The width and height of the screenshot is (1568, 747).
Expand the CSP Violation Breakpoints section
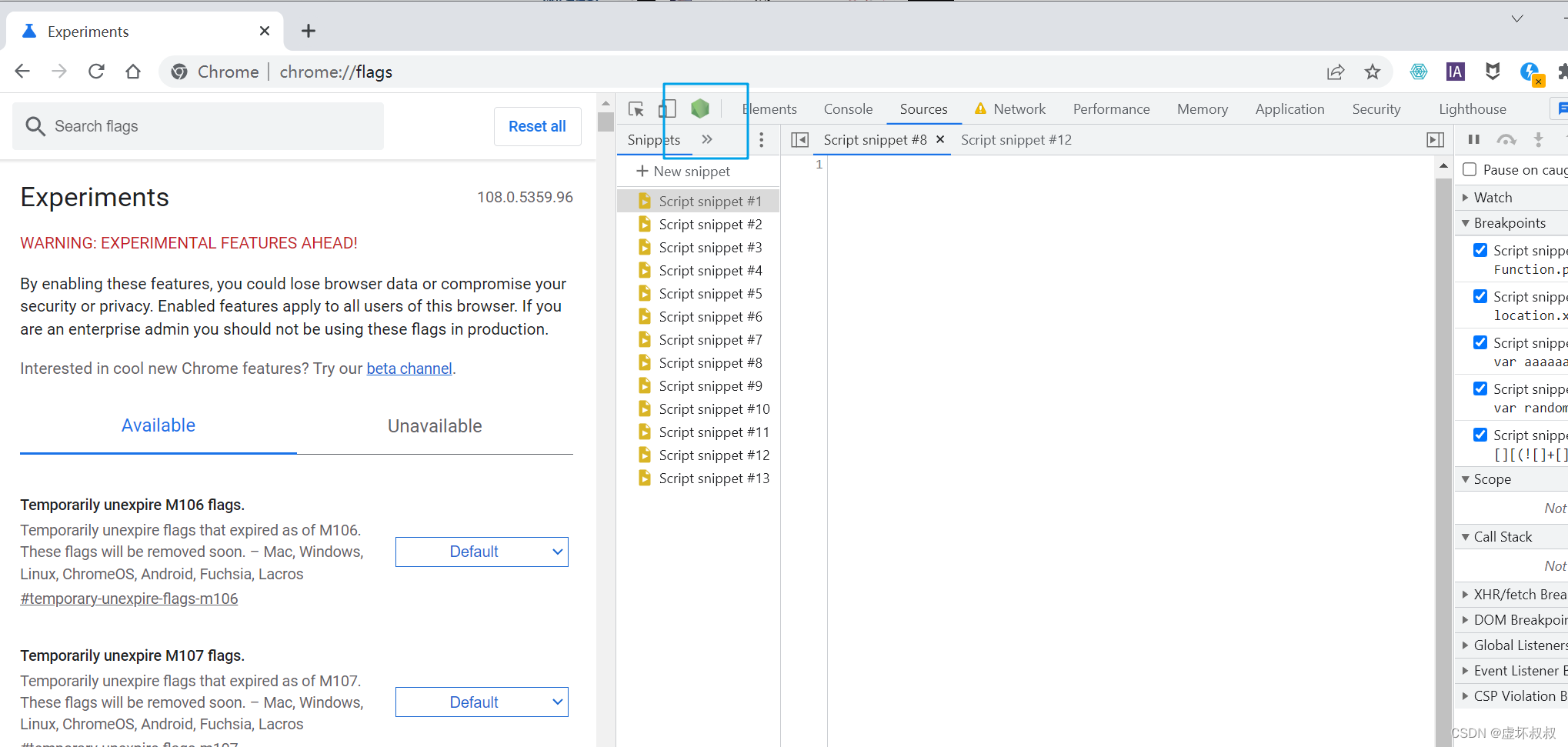click(1511, 696)
